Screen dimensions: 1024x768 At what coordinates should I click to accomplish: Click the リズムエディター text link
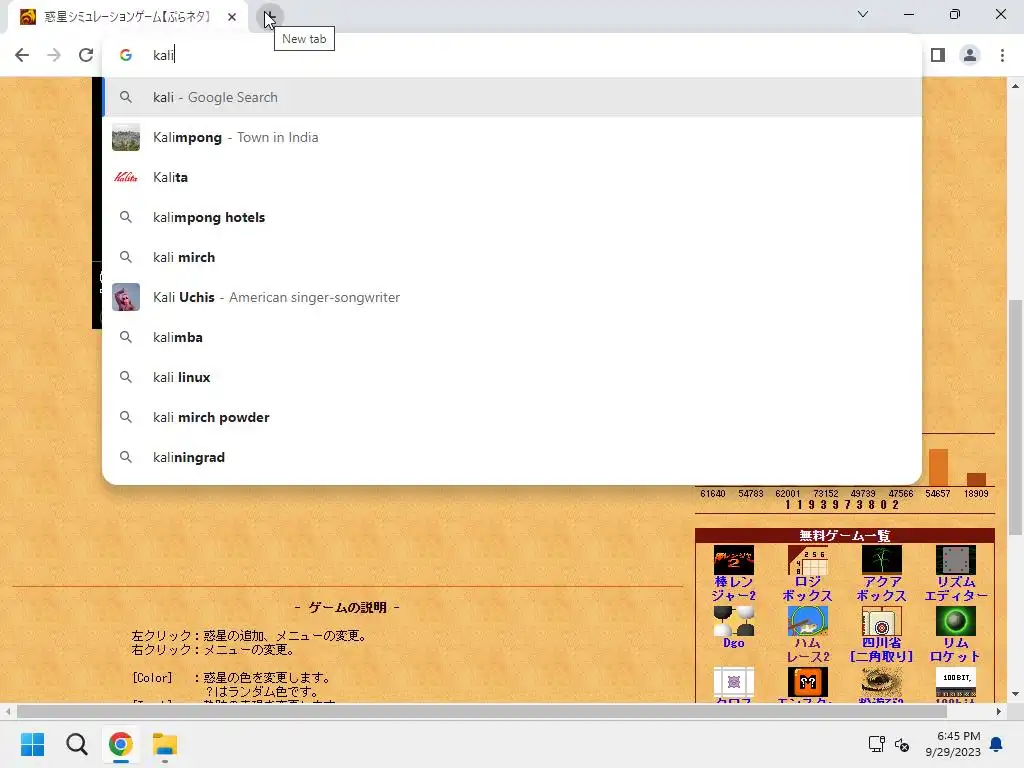(955, 589)
